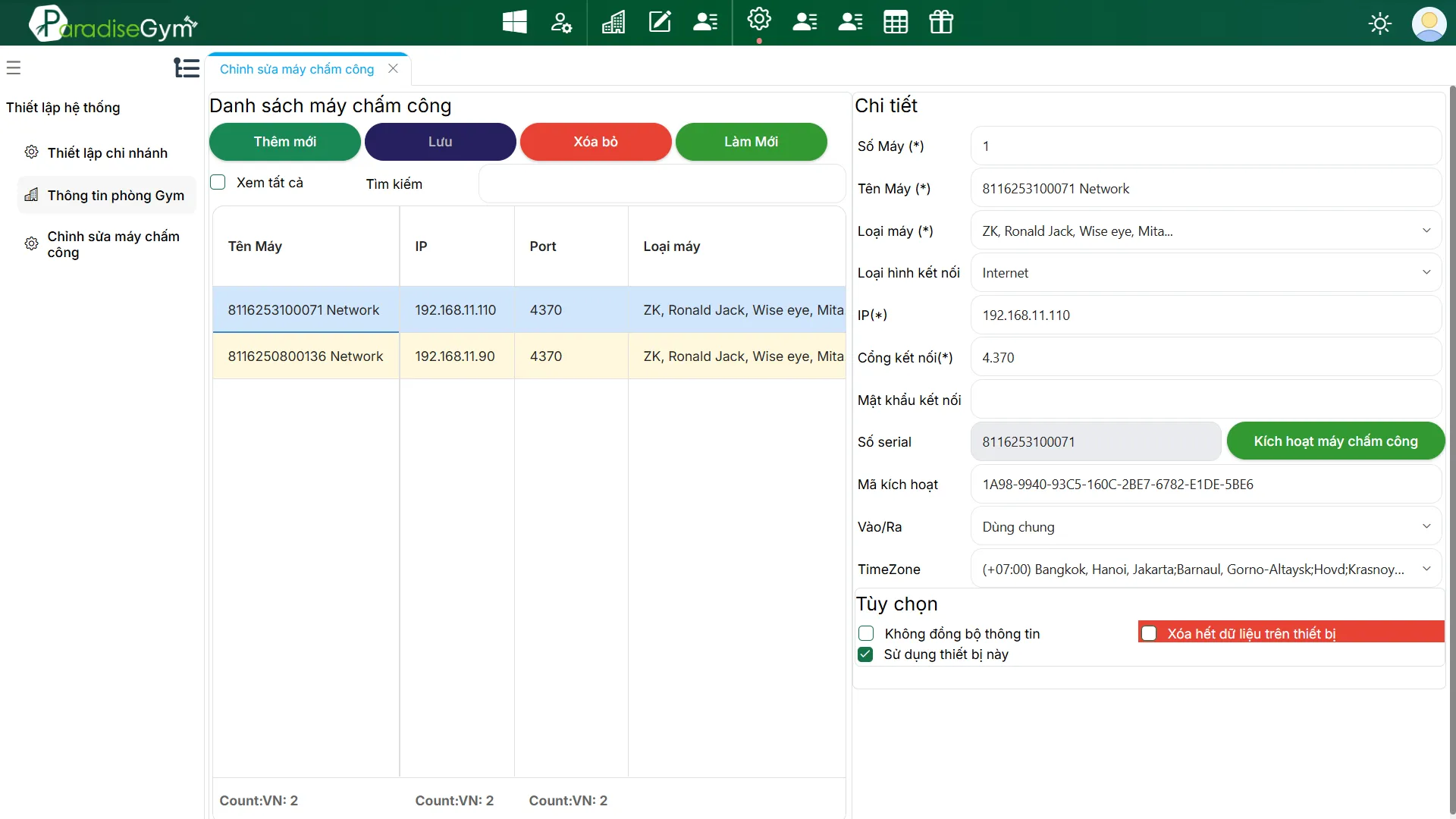Open the Windows grid icon in top toolbar

(515, 22)
